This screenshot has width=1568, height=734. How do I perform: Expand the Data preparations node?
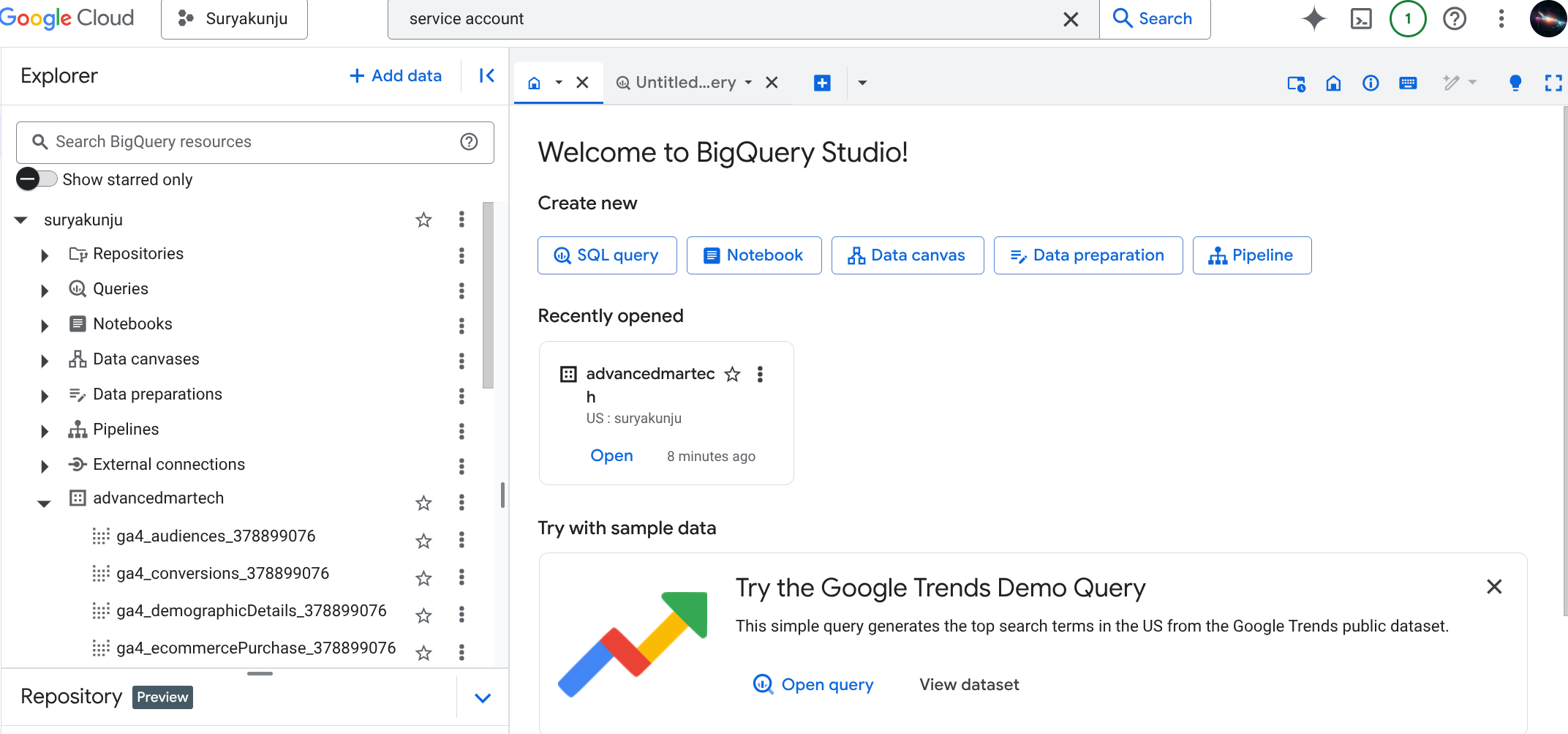pyautogui.click(x=45, y=396)
